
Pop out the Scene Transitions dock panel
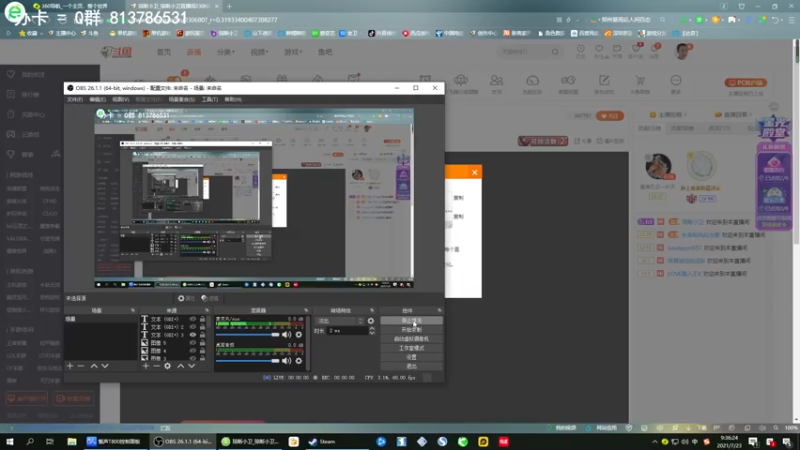tap(372, 310)
